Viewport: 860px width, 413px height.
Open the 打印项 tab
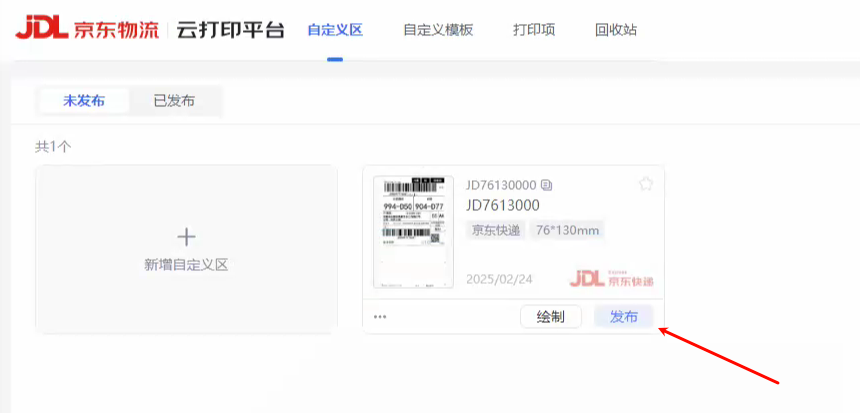[x=534, y=30]
